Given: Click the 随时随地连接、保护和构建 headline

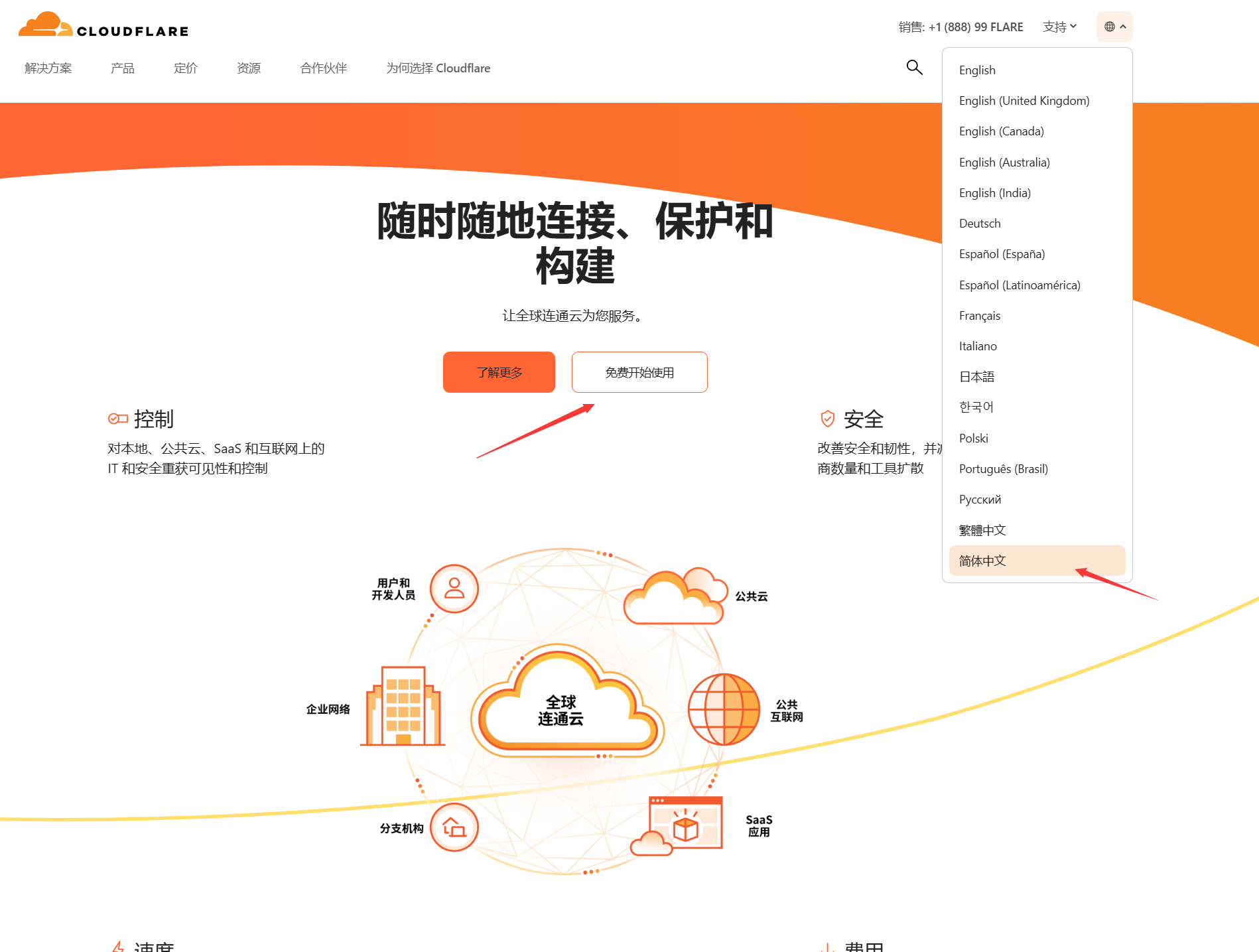Looking at the screenshot, I should pos(574,243).
